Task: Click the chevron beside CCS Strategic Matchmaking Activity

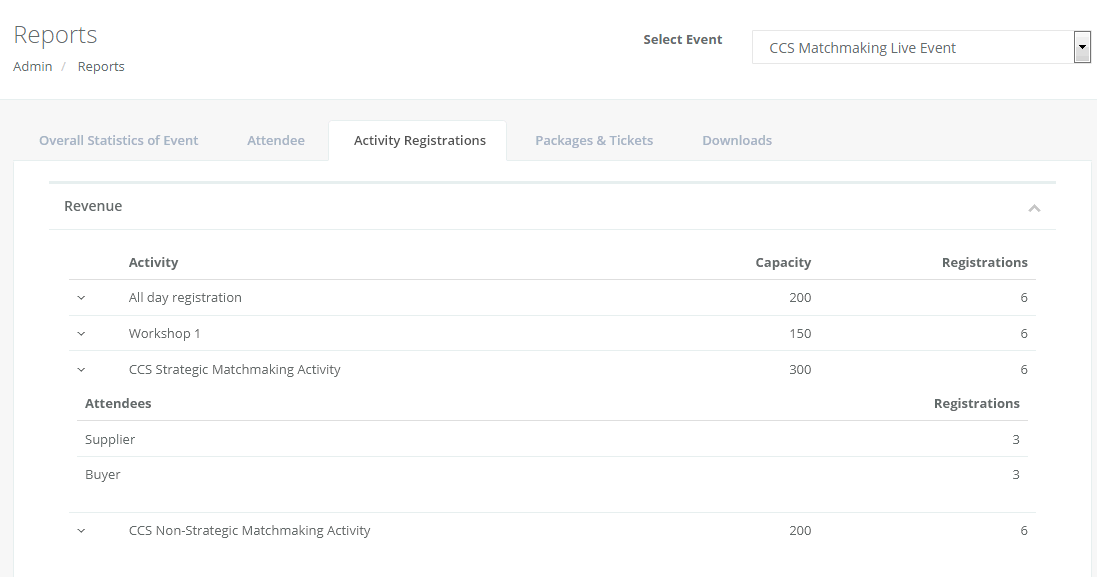Action: [x=81, y=369]
